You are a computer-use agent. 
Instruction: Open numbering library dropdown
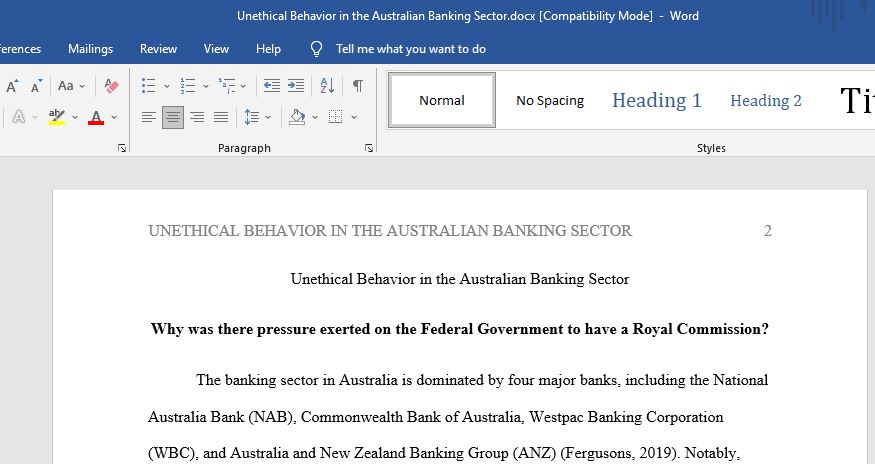pyautogui.click(x=205, y=86)
